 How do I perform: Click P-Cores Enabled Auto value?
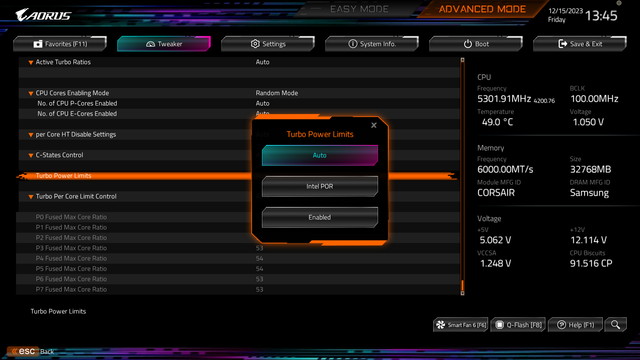click(262, 104)
